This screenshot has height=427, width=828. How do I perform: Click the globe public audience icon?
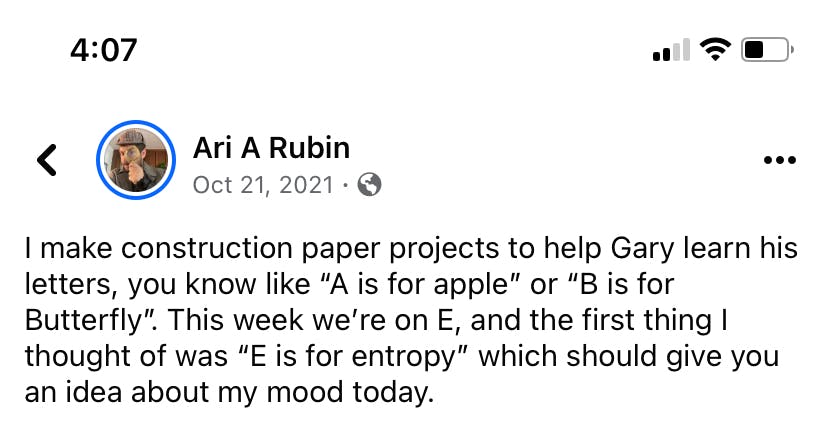369,185
